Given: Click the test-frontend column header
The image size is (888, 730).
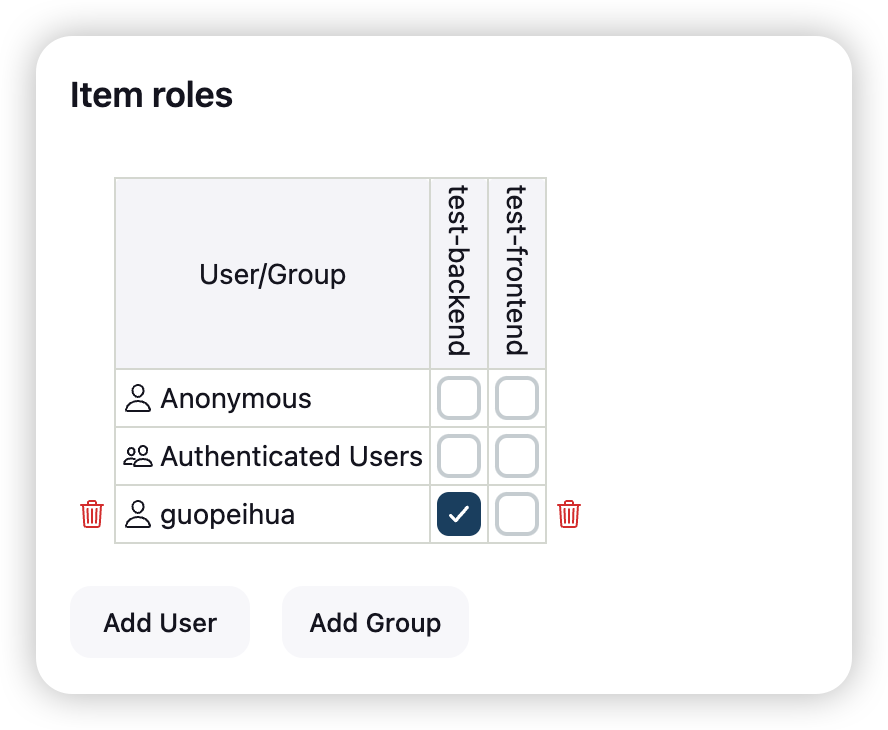Looking at the screenshot, I should click(516, 270).
